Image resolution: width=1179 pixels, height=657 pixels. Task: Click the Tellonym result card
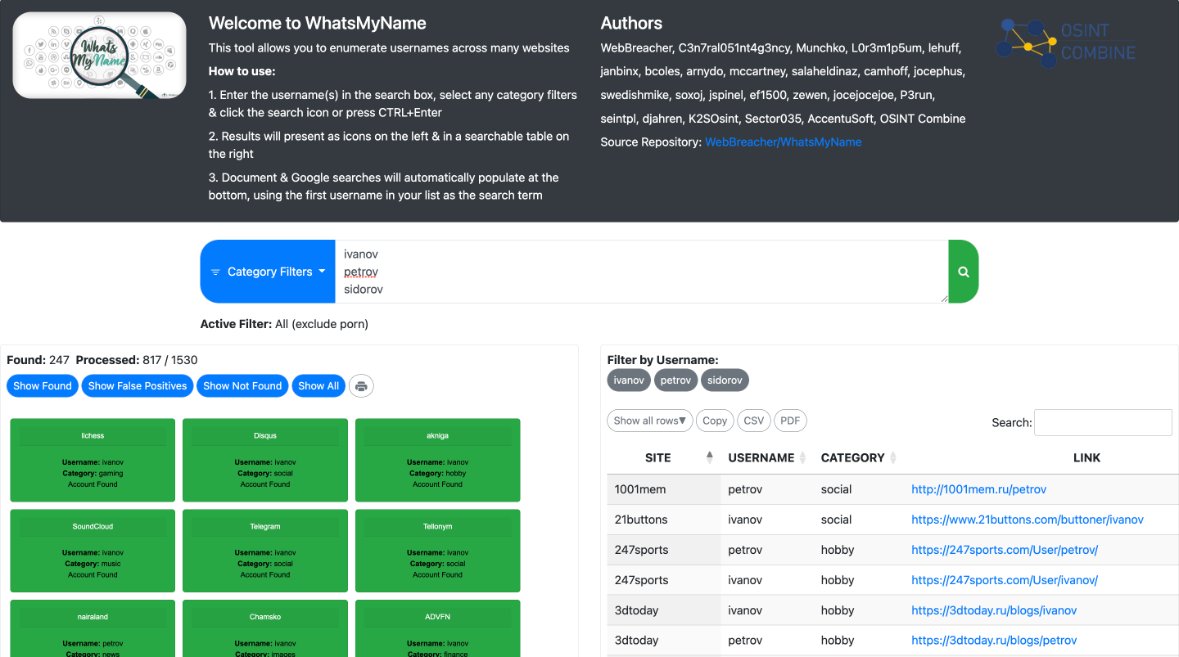coord(438,550)
